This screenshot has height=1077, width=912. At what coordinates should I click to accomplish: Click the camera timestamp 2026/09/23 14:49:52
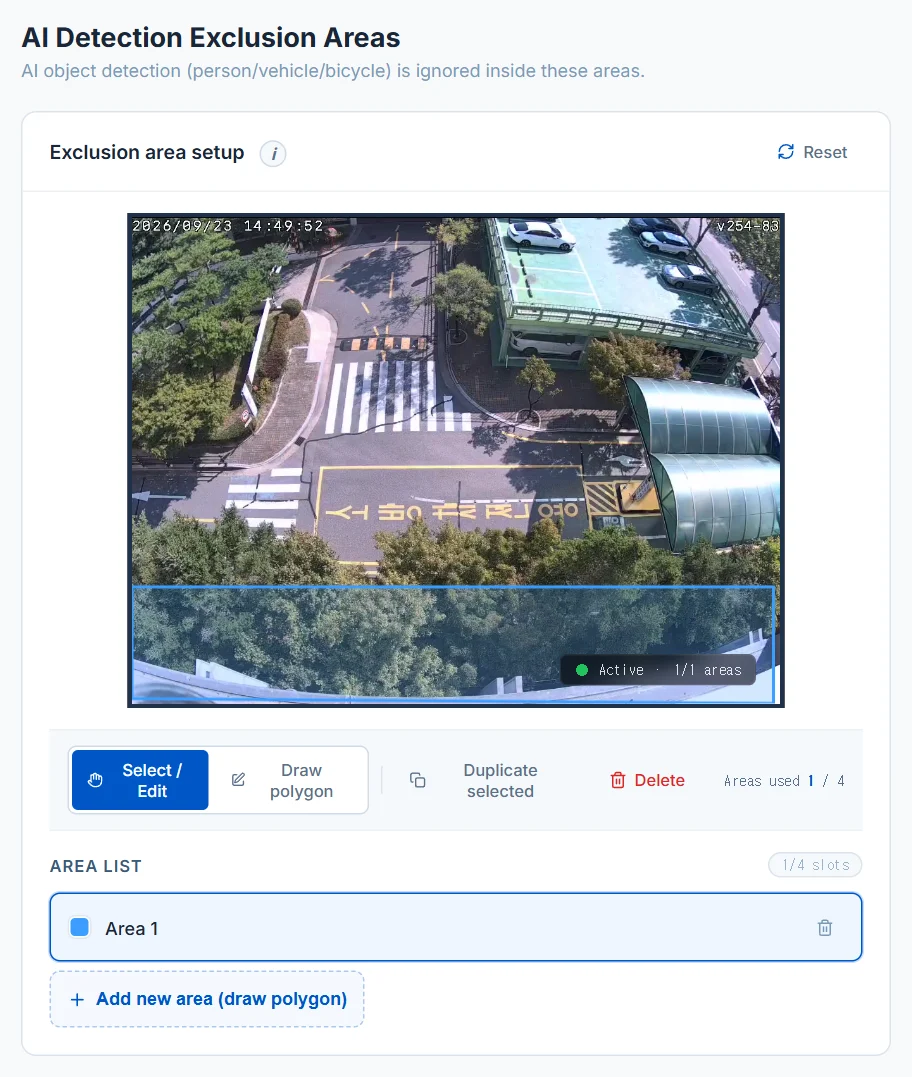pyautogui.click(x=228, y=226)
